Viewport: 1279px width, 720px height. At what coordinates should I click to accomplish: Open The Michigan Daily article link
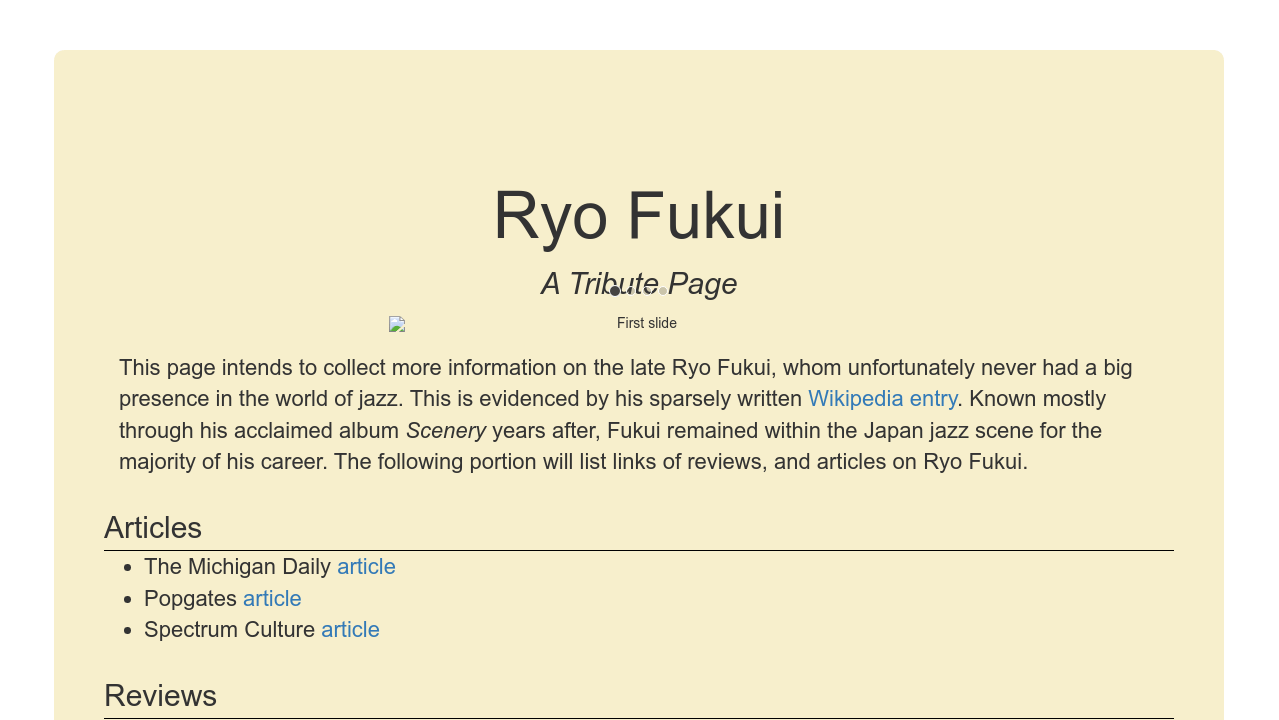click(x=366, y=567)
